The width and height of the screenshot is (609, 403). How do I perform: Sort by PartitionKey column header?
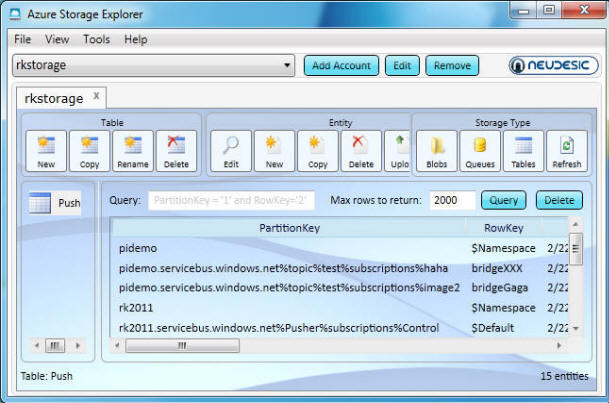pyautogui.click(x=289, y=228)
